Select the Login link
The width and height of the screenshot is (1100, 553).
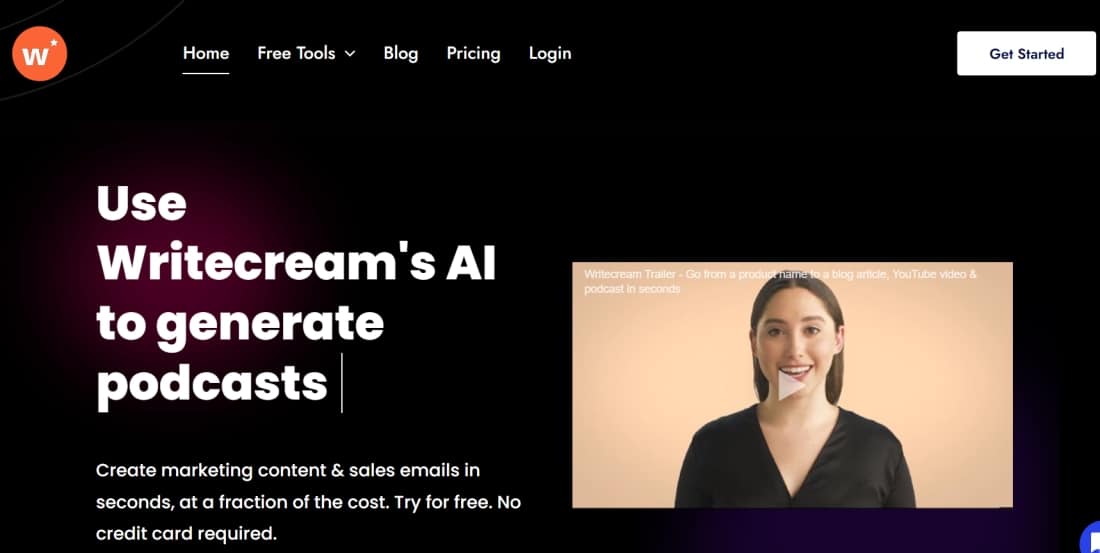550,53
